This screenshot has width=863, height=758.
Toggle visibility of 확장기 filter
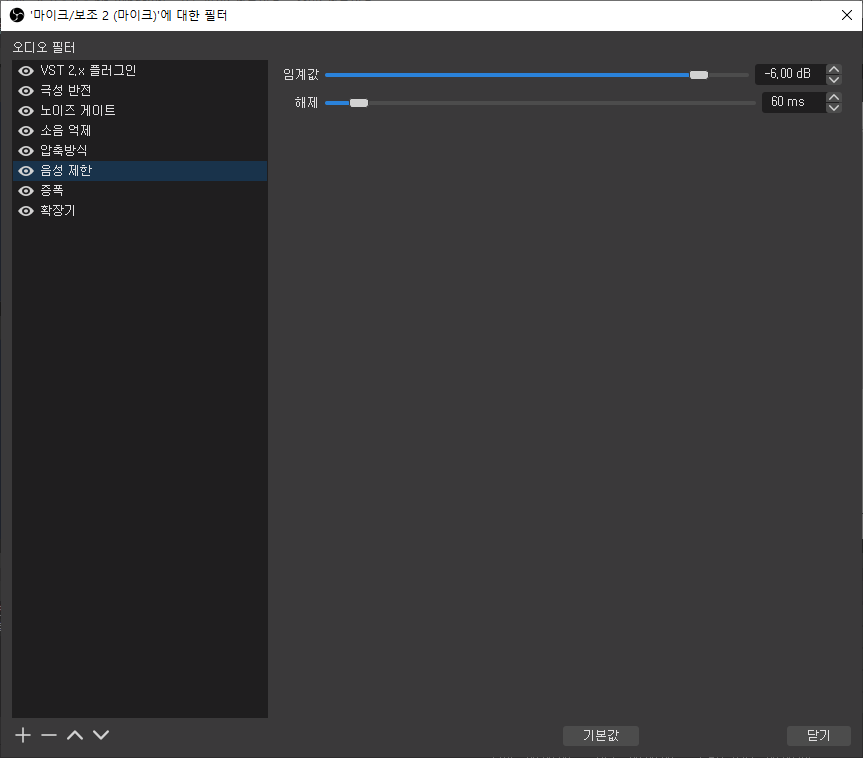(26, 211)
